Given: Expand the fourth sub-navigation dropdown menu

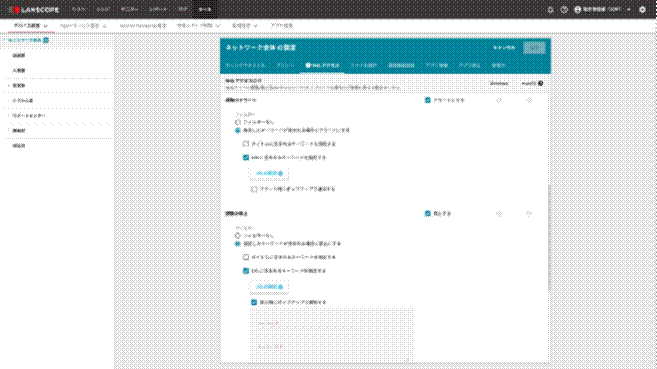Looking at the screenshot, I should point(198,26).
